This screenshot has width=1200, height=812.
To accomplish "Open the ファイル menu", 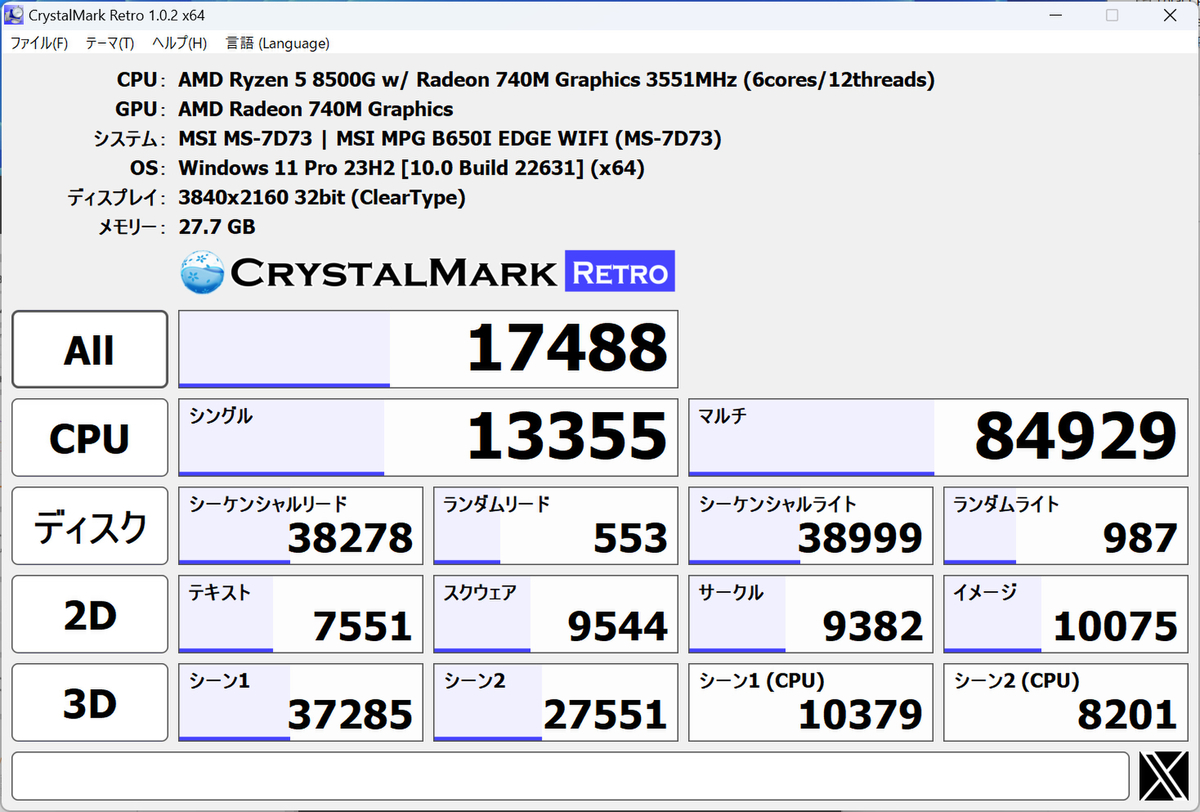I will click(x=39, y=43).
